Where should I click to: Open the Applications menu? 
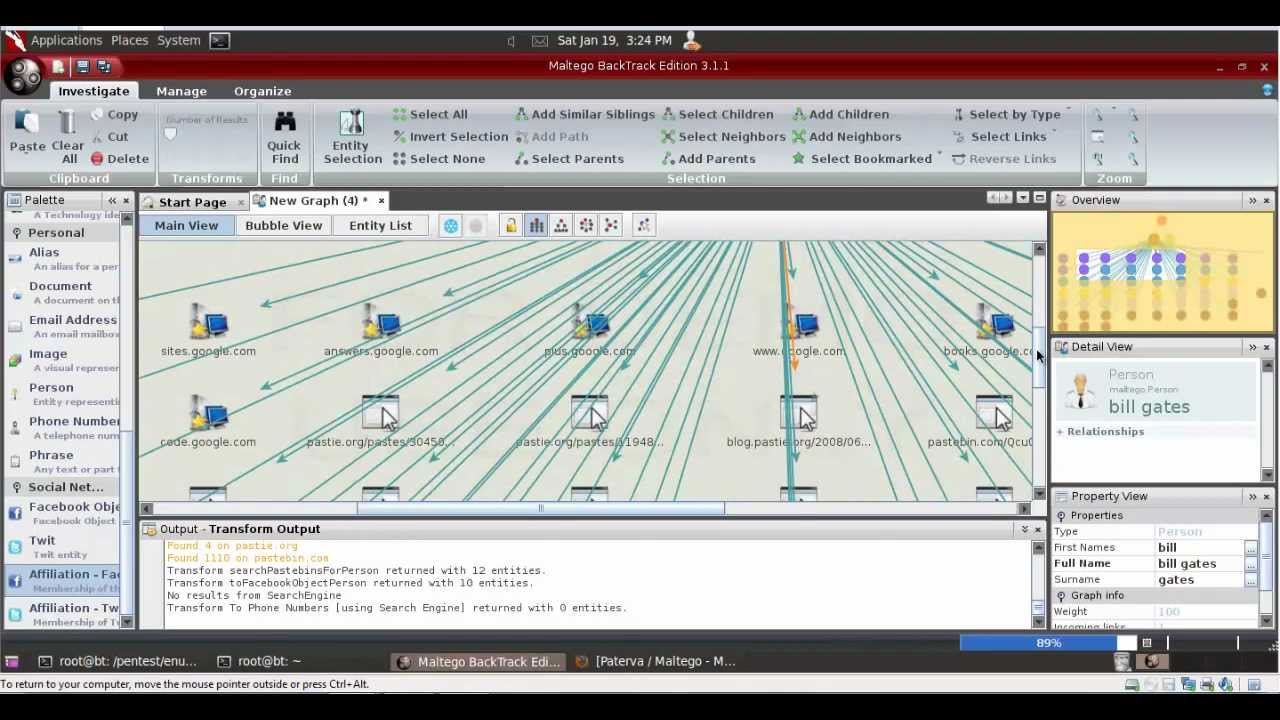click(x=66, y=41)
